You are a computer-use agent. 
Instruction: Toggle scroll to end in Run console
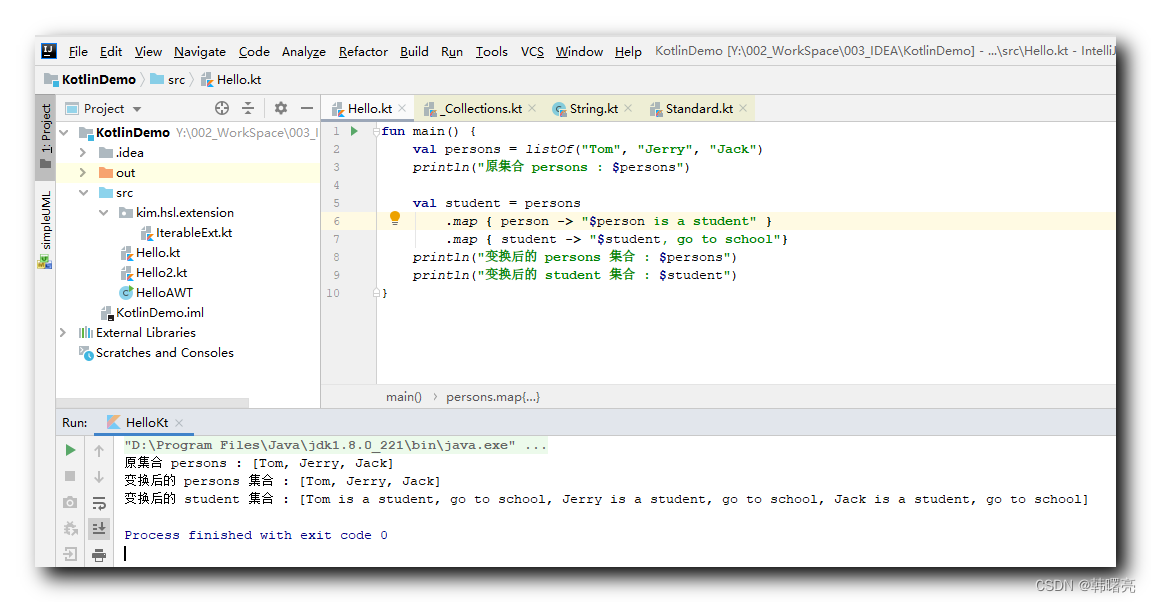[99, 528]
